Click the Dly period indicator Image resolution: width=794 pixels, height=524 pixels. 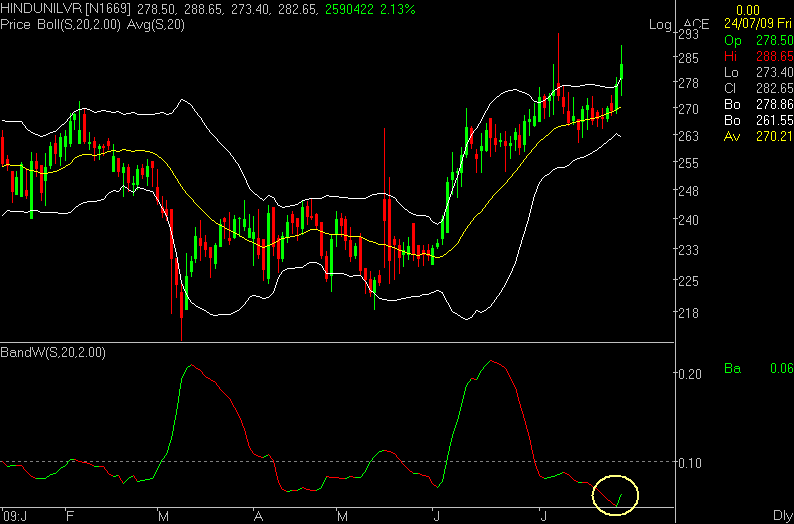pos(782,515)
